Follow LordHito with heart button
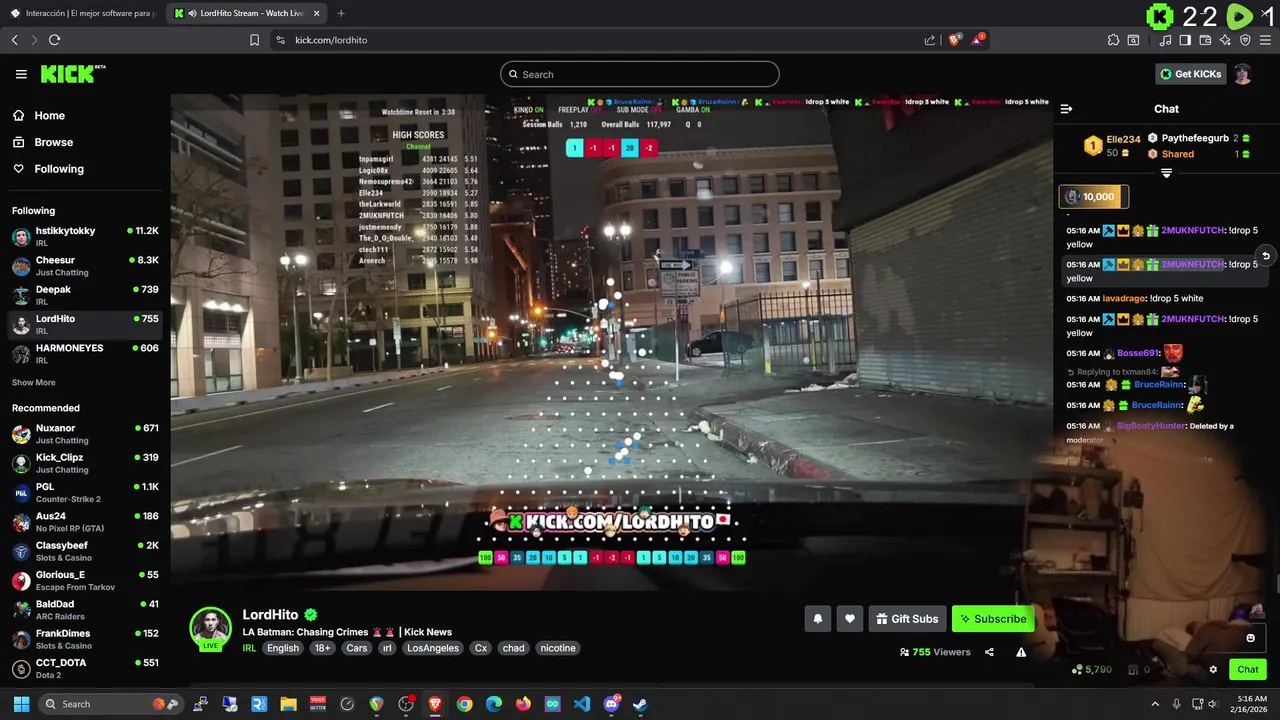The width and height of the screenshot is (1280, 720). click(x=850, y=619)
